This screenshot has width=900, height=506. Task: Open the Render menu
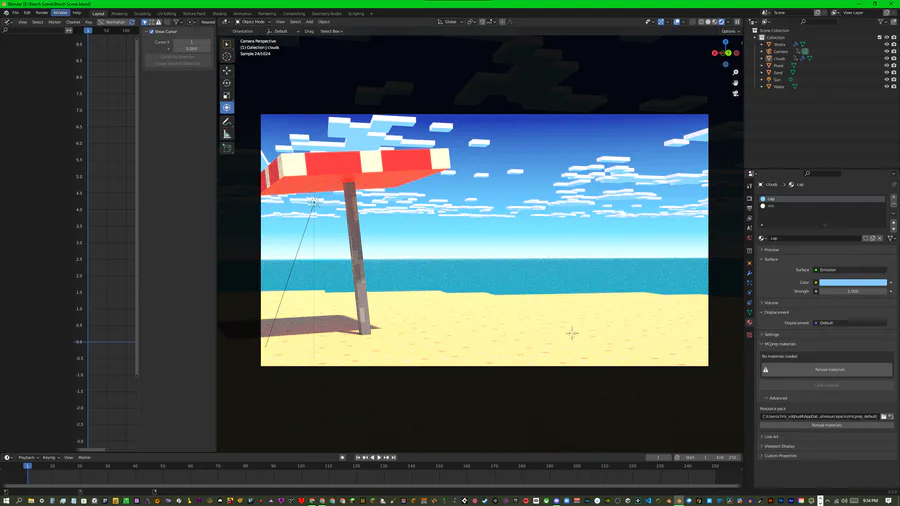42,13
